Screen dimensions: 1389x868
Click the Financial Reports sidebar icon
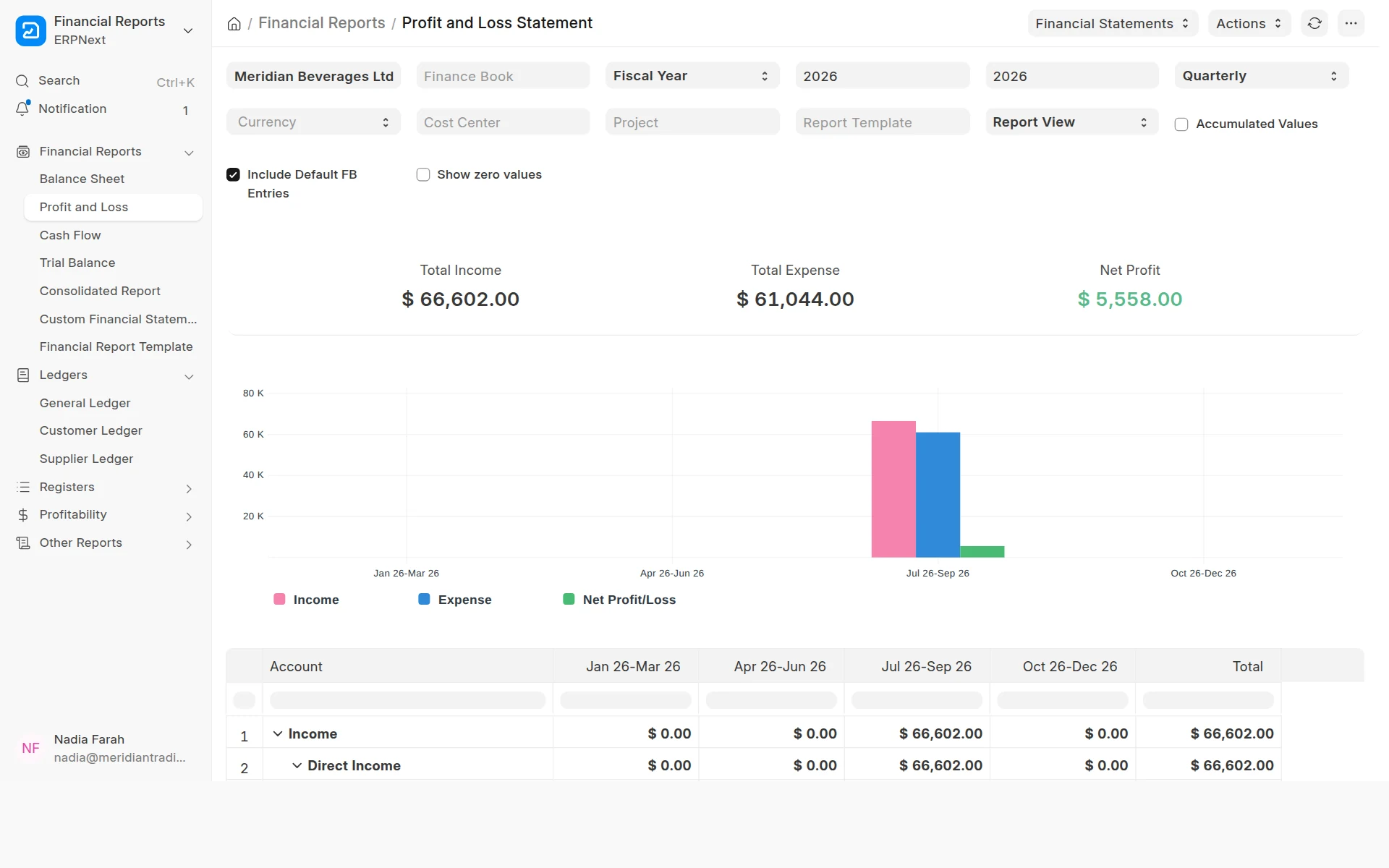point(23,152)
